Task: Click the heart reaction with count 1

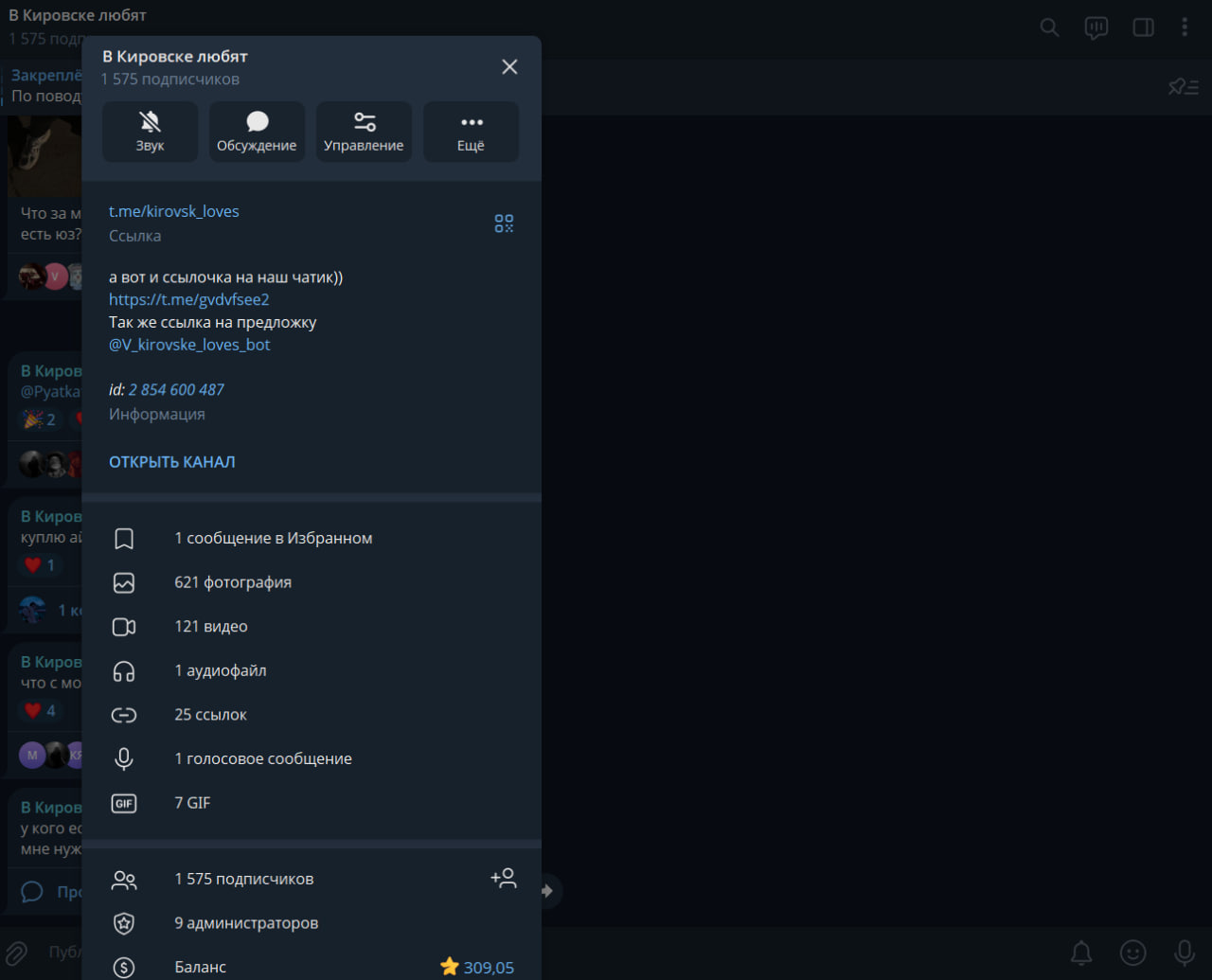Action: pyautogui.click(x=40, y=565)
